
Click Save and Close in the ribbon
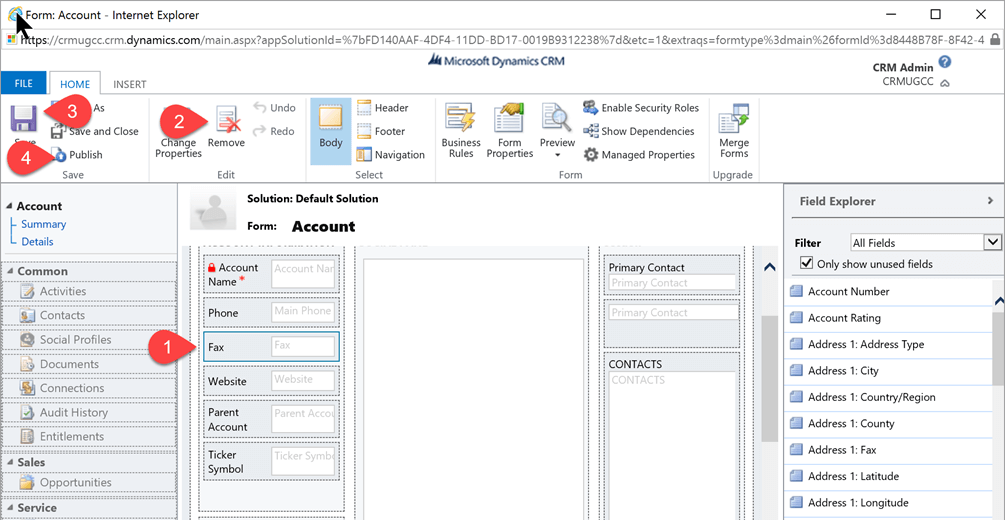tap(95, 131)
